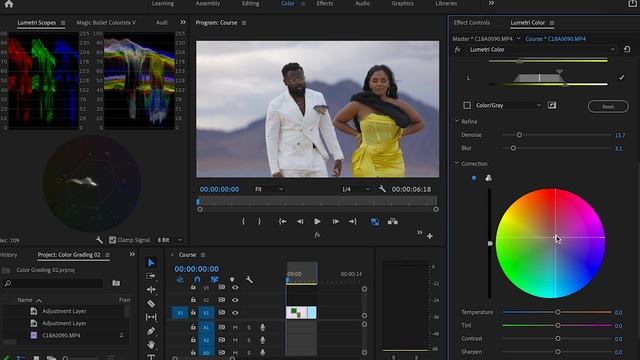Switch to the Effects workspace
Viewport: 640px width, 360px height.
click(x=324, y=3)
